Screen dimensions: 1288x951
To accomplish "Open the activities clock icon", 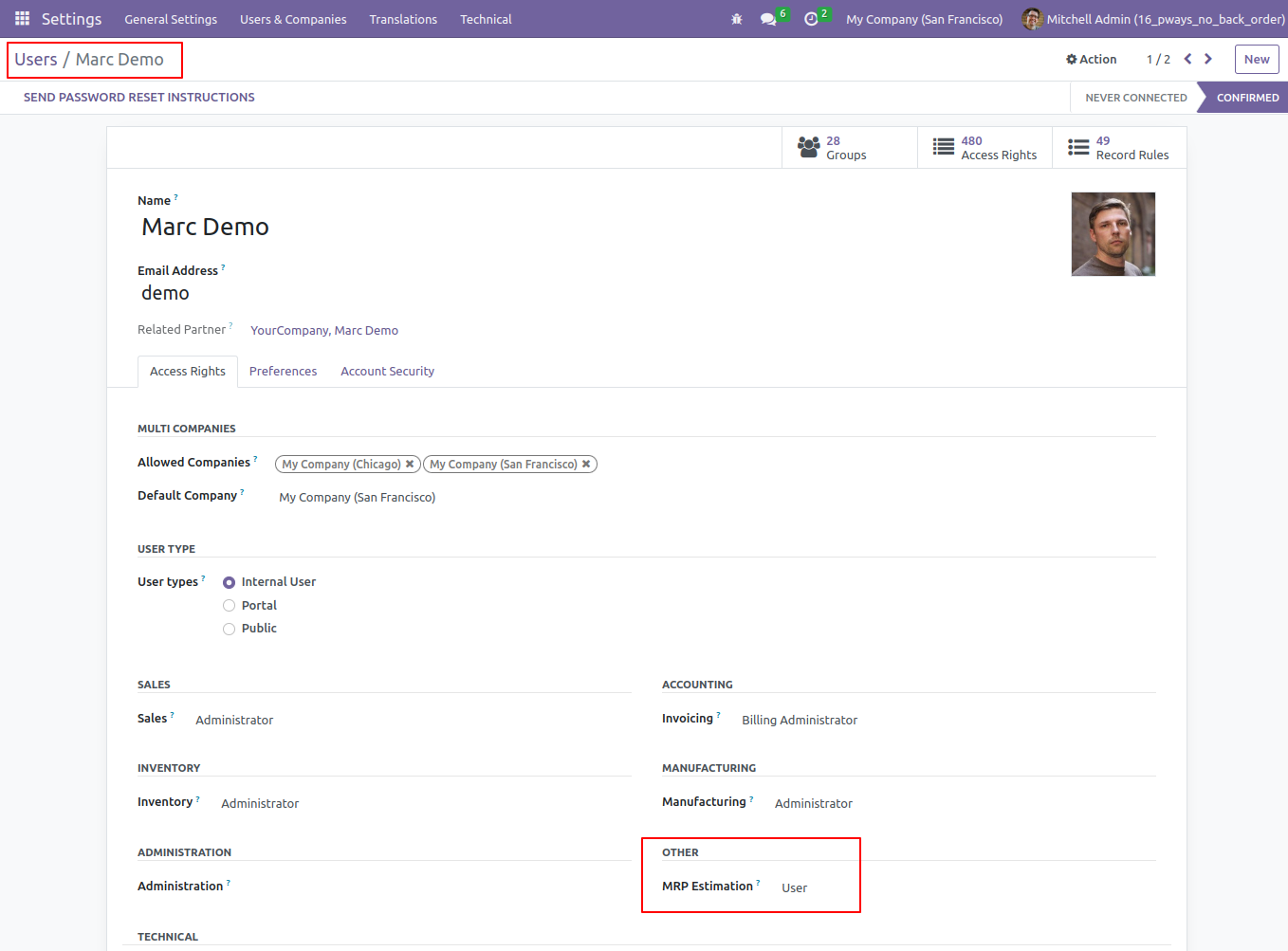I will tap(811, 19).
